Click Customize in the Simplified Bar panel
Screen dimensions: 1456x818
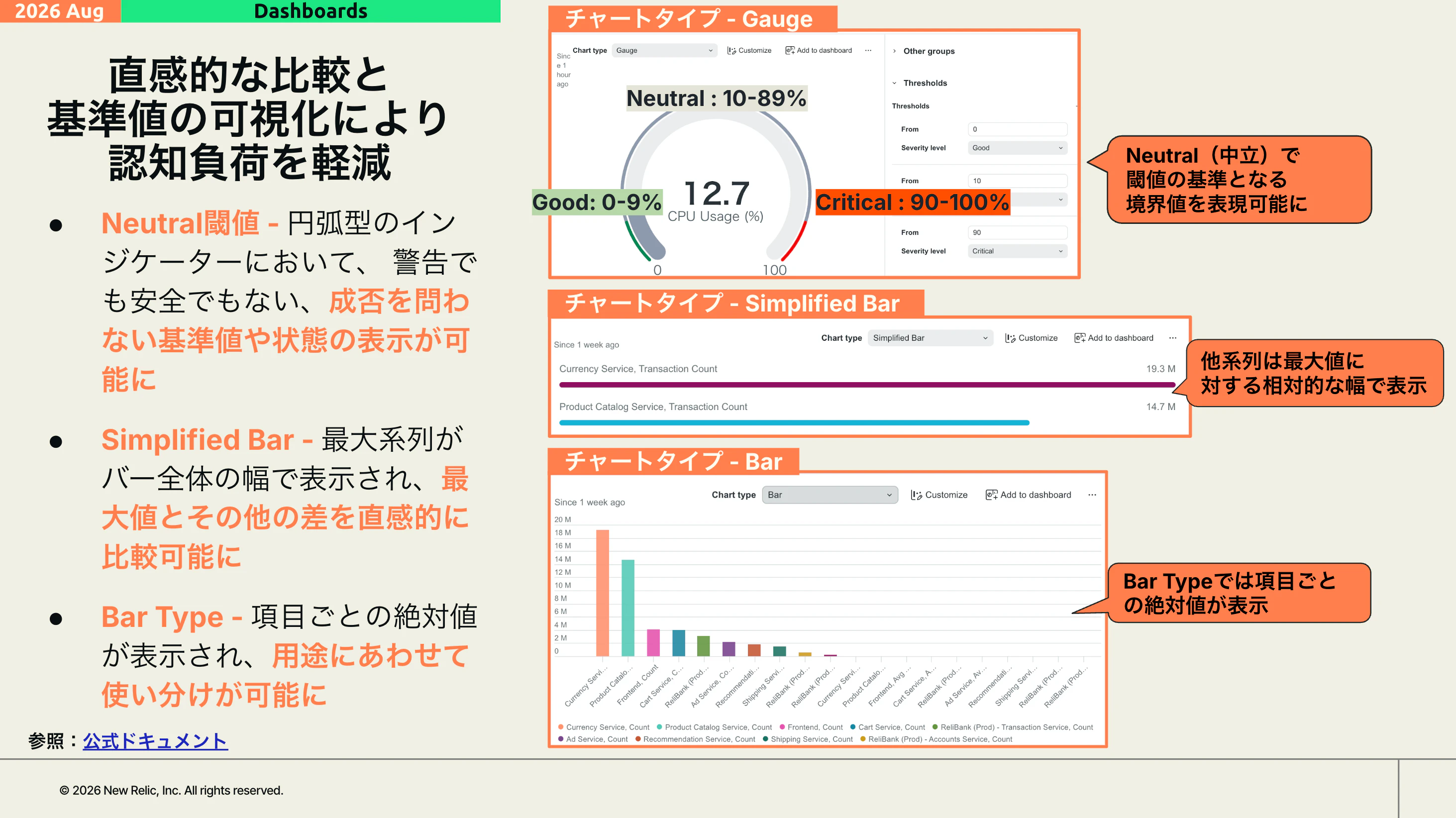(1031, 337)
